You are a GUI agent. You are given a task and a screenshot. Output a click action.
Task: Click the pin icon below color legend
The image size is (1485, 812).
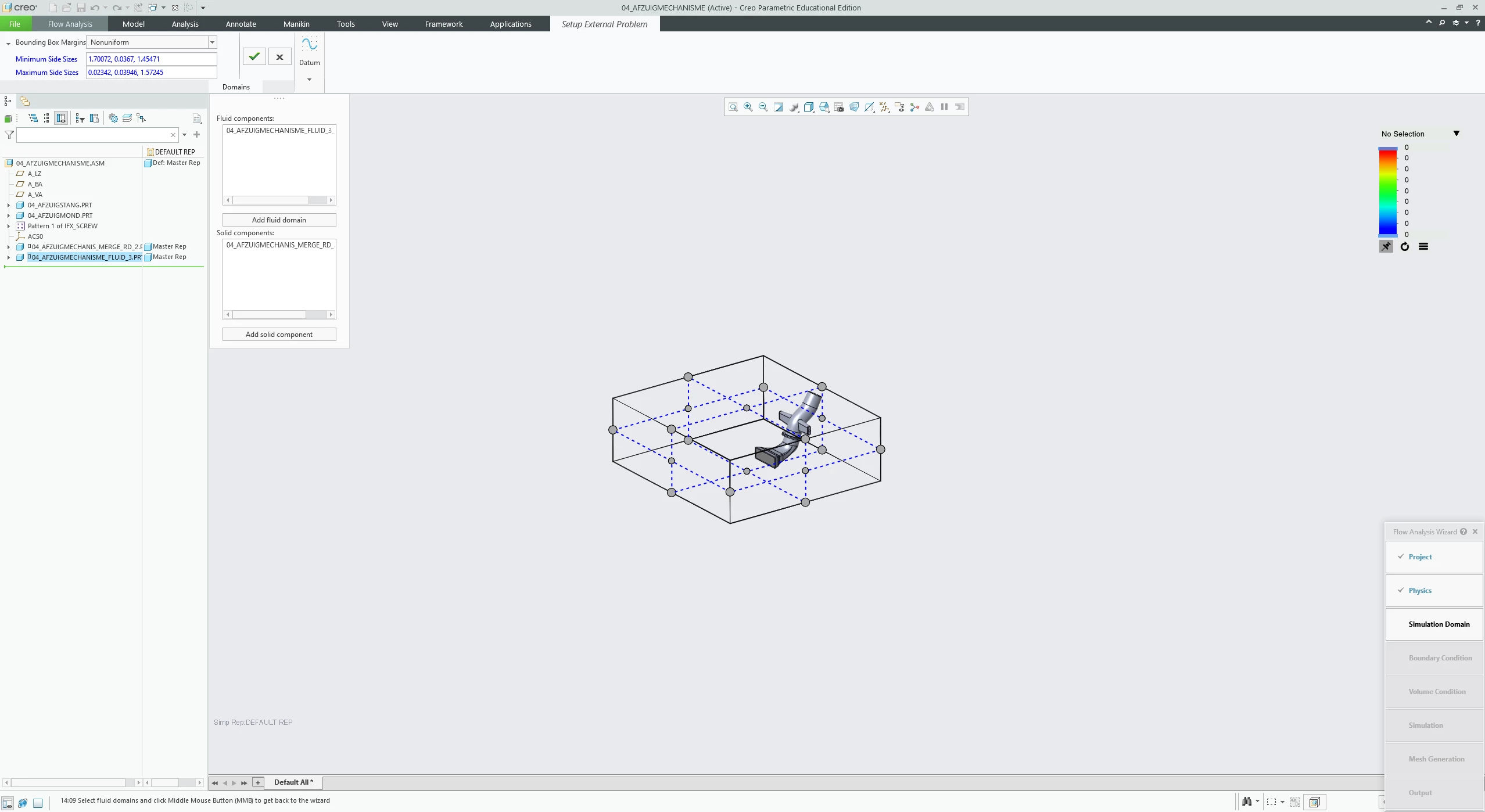[x=1386, y=247]
